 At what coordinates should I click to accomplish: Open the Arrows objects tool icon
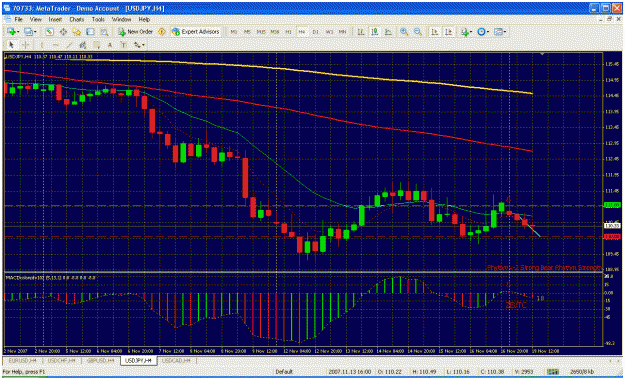tap(137, 45)
